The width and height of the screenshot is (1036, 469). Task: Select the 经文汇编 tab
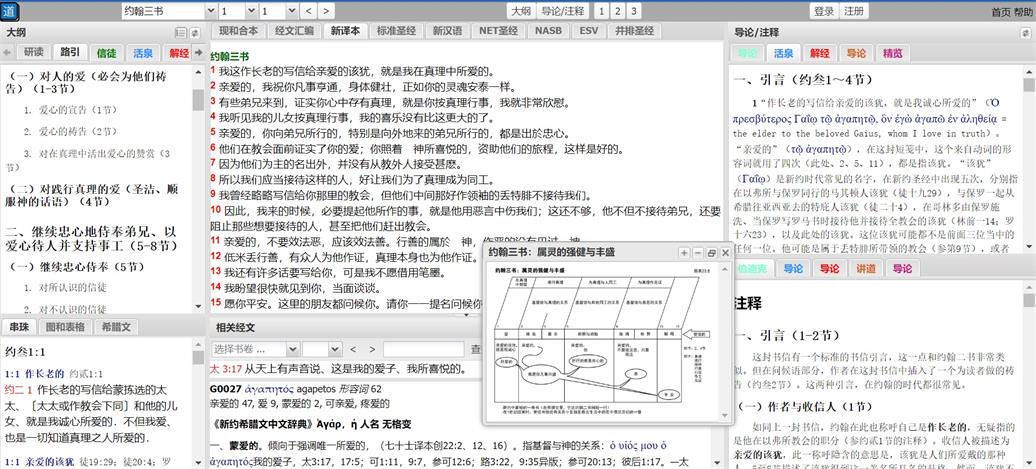(294, 31)
